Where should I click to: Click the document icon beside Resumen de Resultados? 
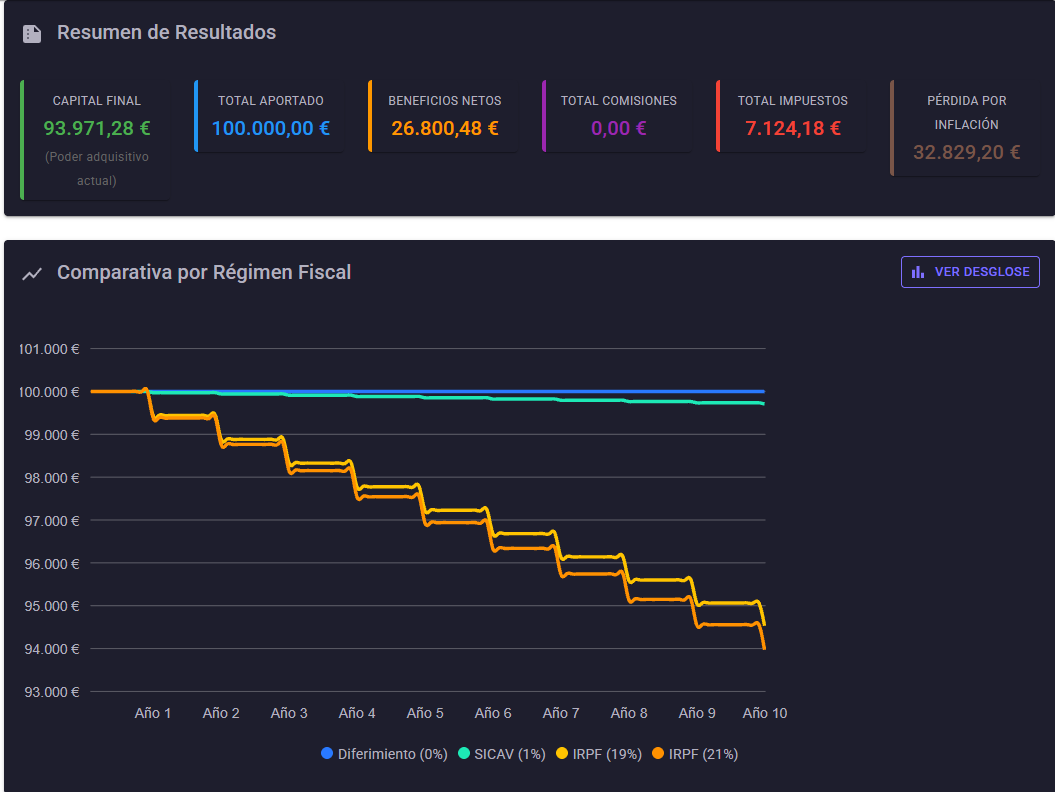coord(31,32)
